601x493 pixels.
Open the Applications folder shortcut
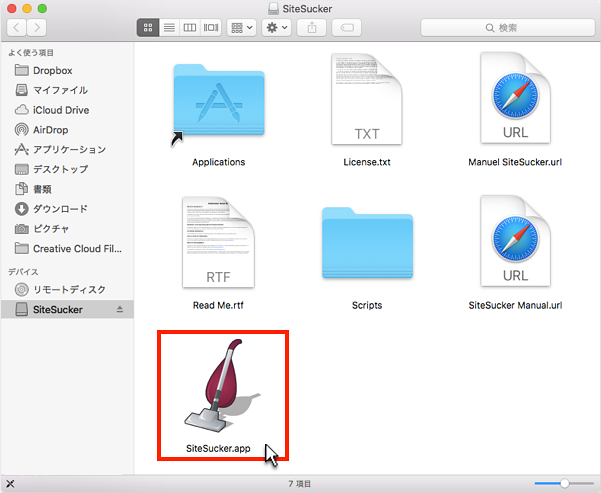[218, 100]
